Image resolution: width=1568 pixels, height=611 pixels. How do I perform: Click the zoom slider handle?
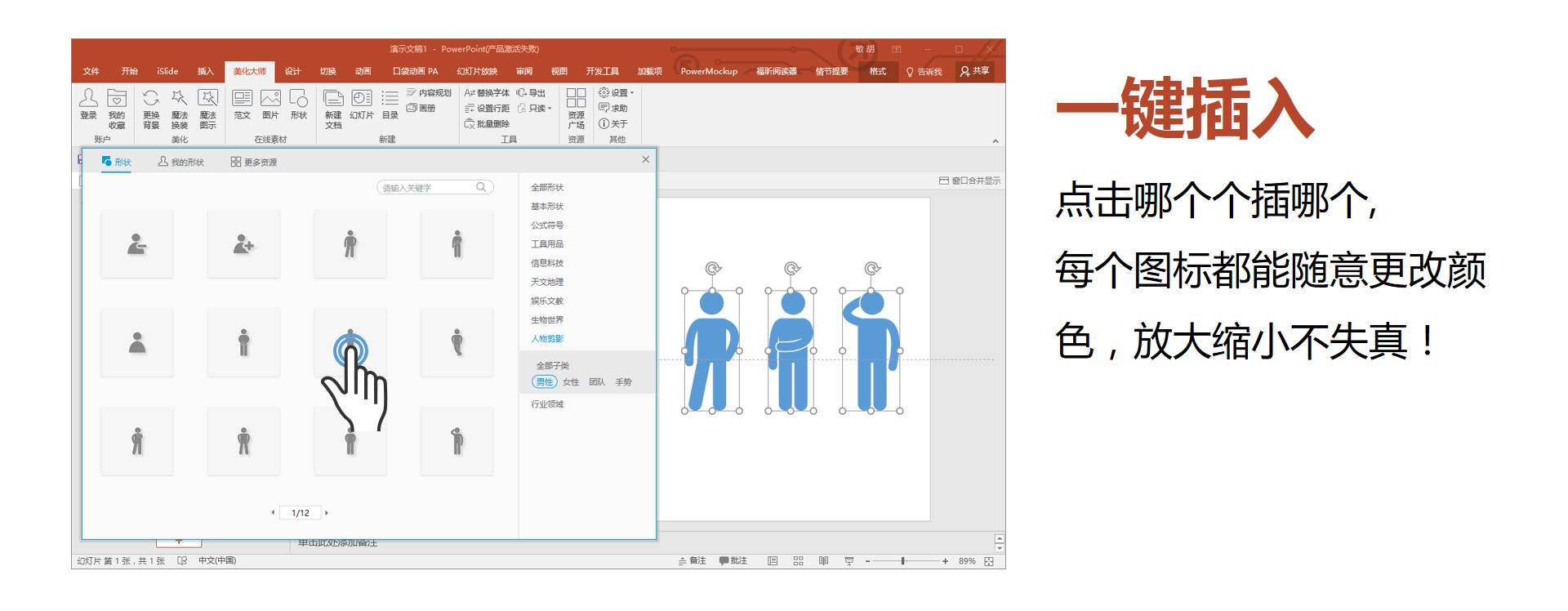pos(902,561)
